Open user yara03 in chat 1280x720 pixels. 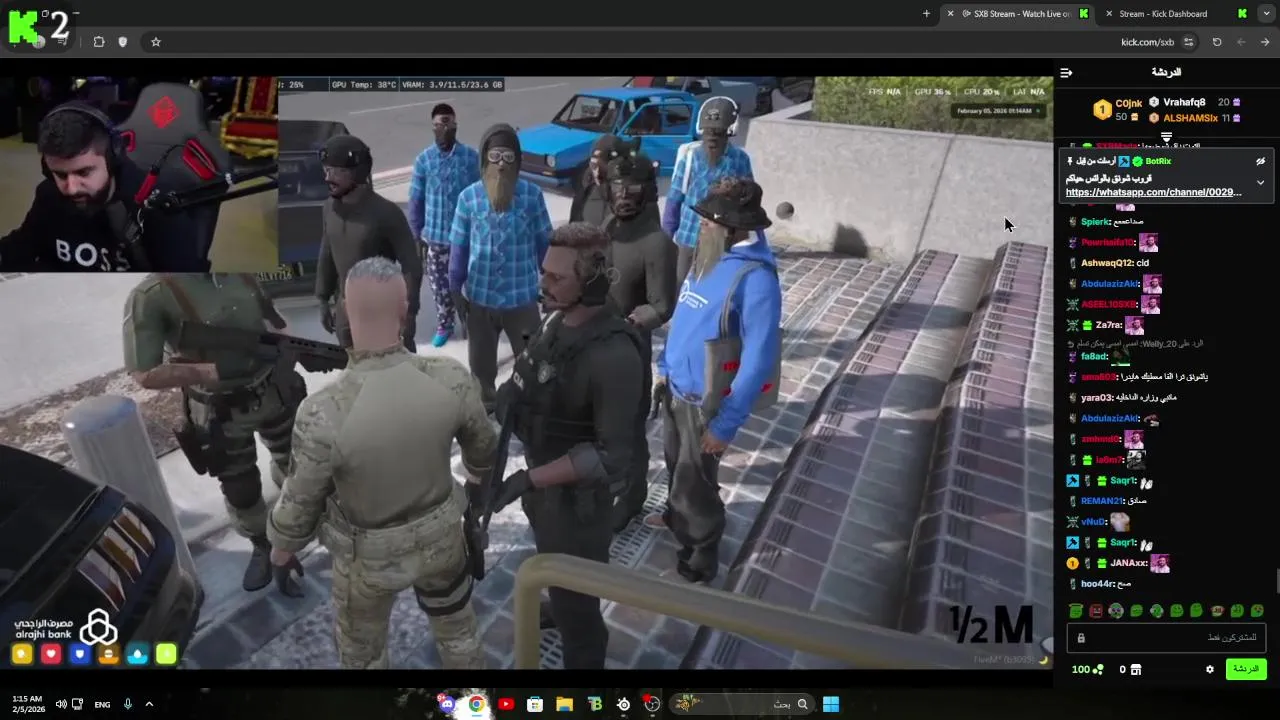tap(1097, 398)
